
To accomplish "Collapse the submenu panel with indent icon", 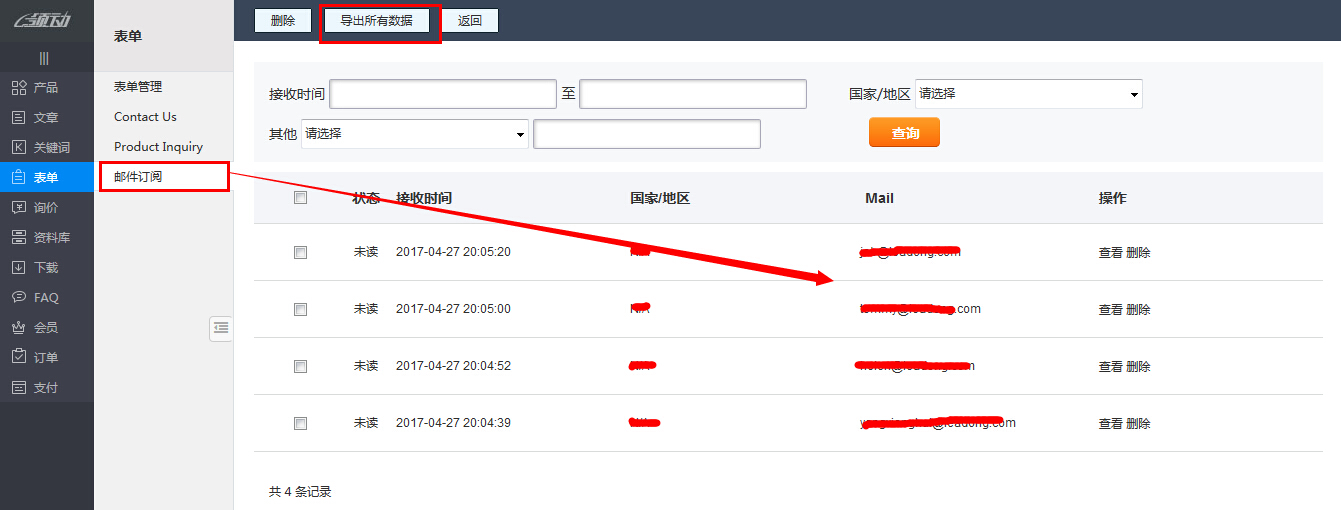I will [221, 328].
